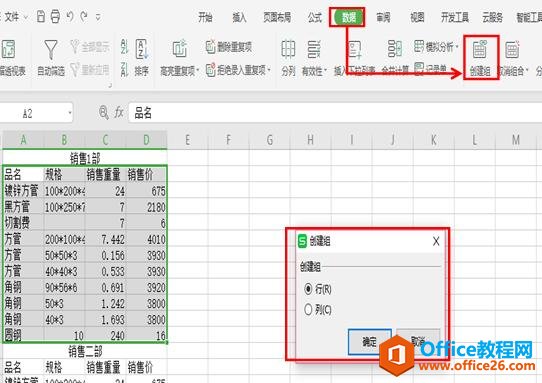Screen dimensions: 542x383
Task: Close the 创建组 dialog
Action: (436, 241)
